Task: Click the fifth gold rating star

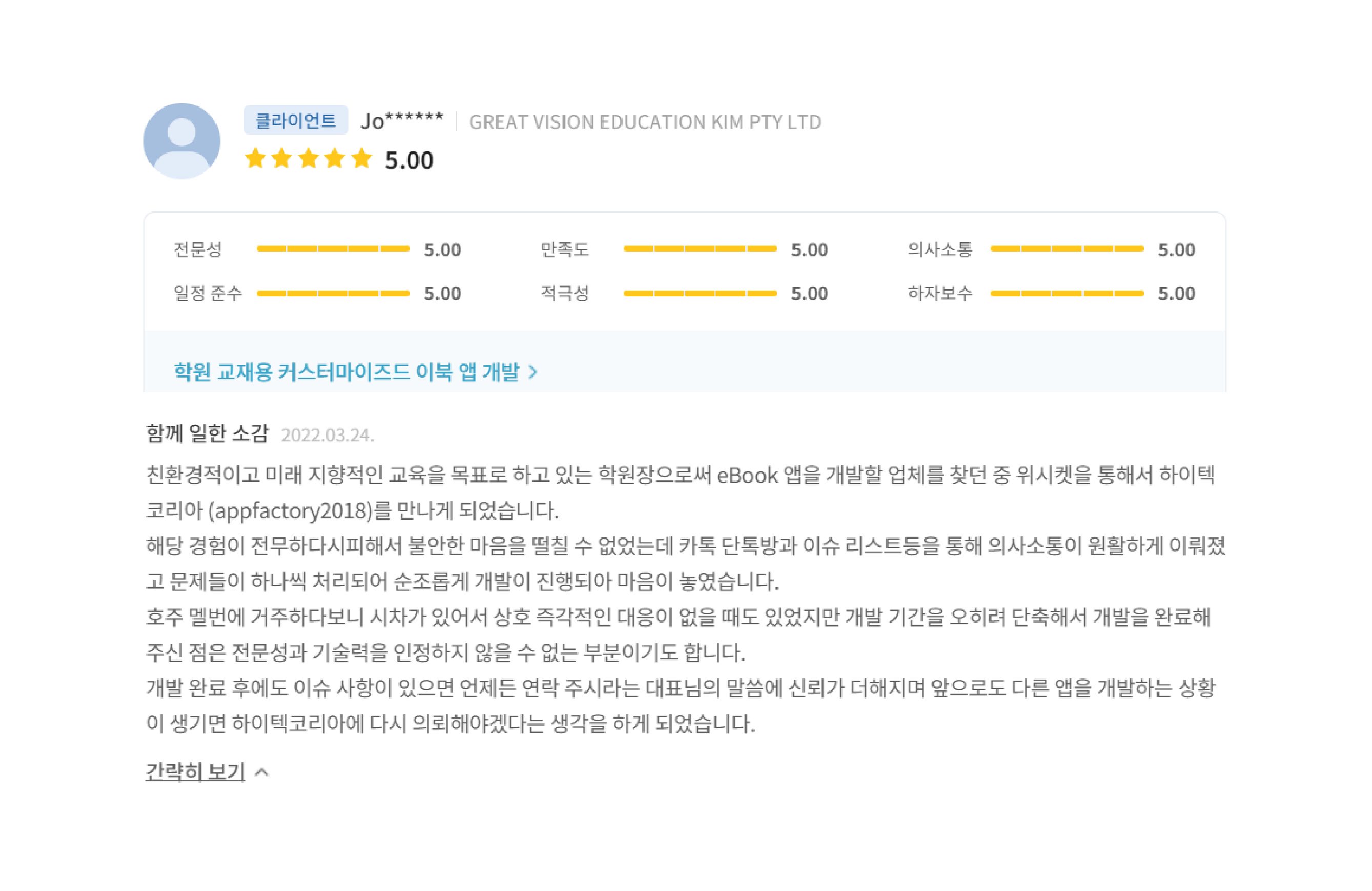Action: coord(361,158)
